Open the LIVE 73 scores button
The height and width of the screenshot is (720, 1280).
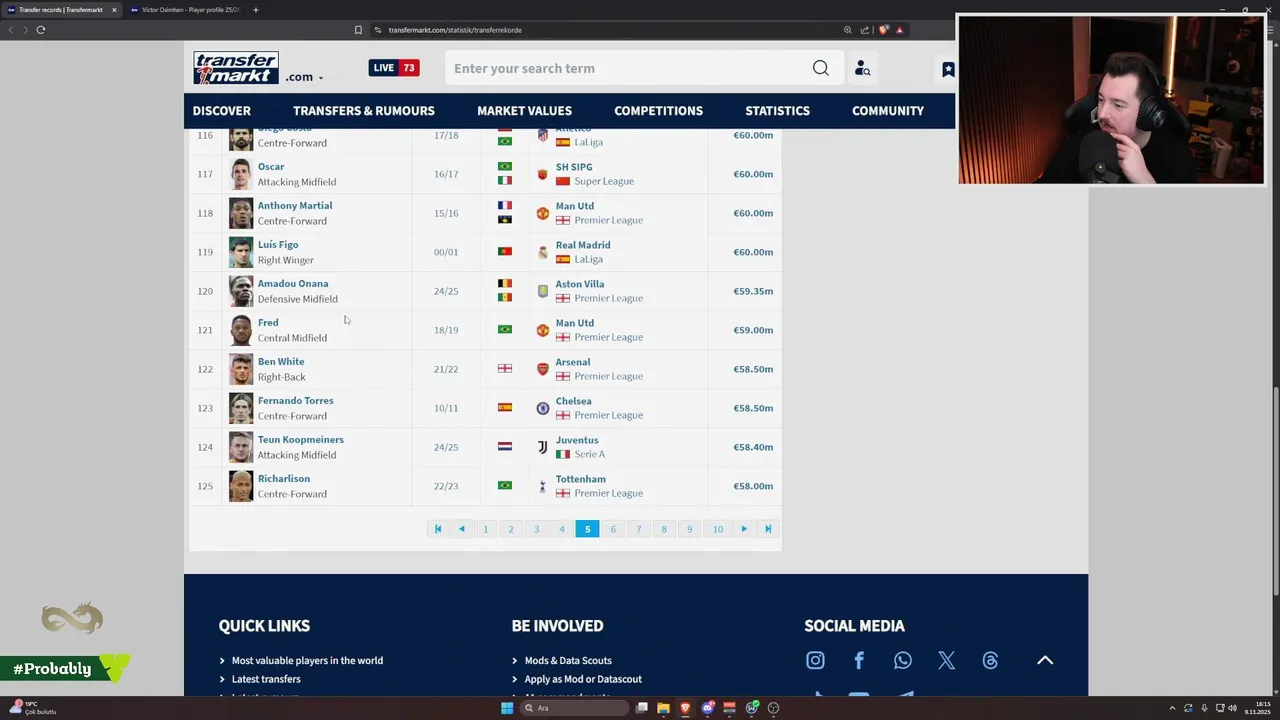(394, 68)
